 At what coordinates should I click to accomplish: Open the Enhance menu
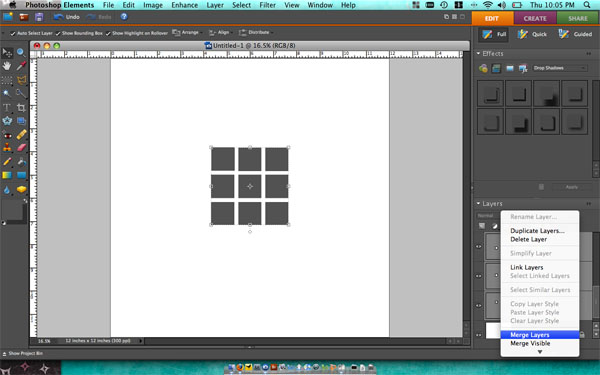[184, 5]
